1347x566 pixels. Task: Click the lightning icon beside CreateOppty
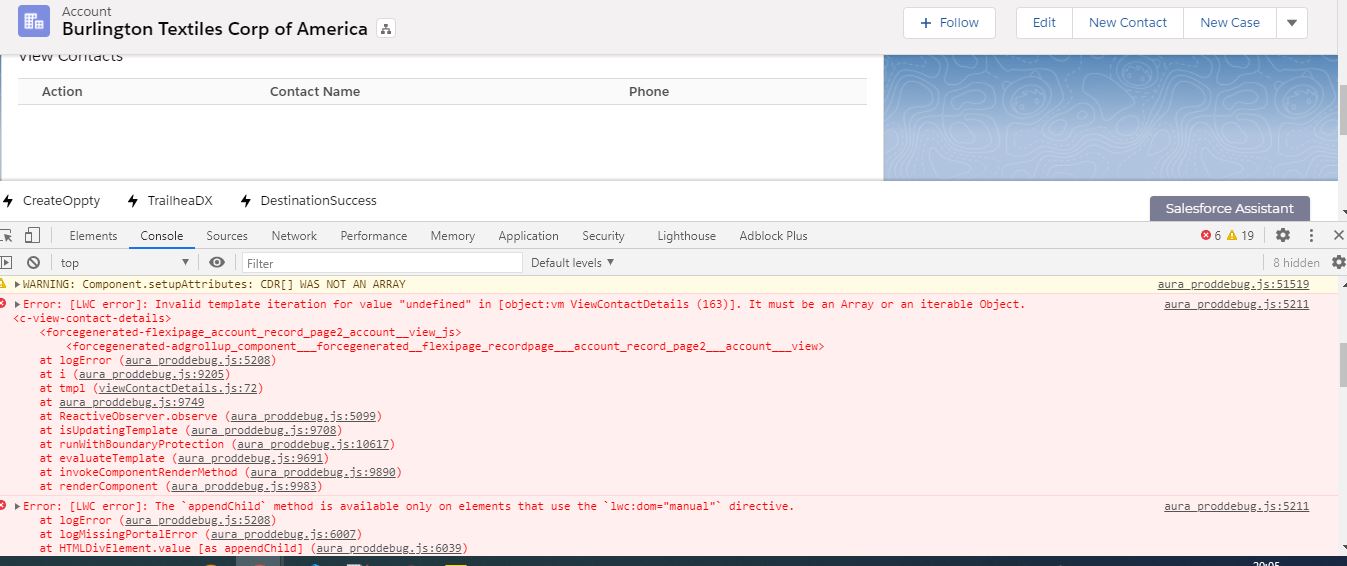pos(8,201)
